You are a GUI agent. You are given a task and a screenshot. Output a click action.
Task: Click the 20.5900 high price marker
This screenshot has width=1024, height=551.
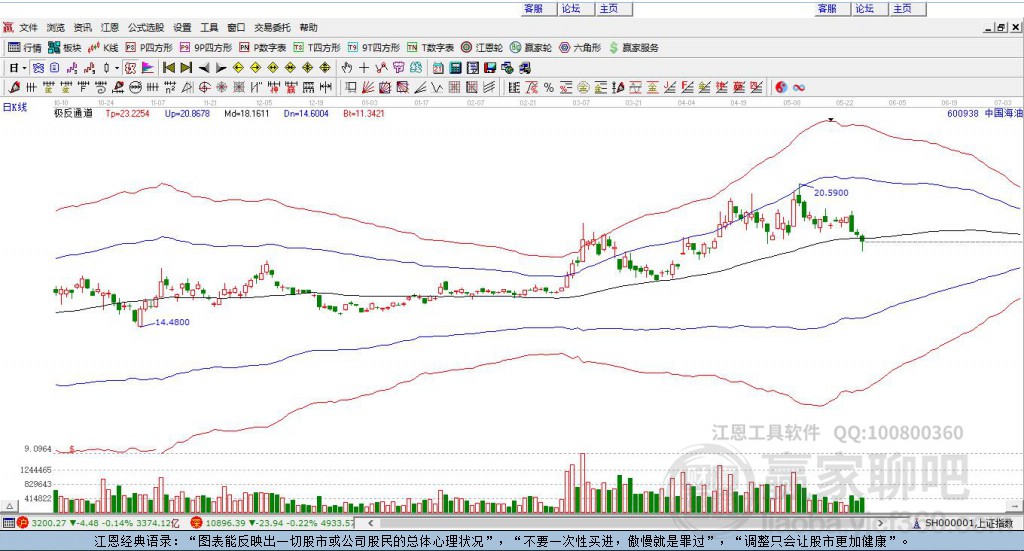pos(831,193)
